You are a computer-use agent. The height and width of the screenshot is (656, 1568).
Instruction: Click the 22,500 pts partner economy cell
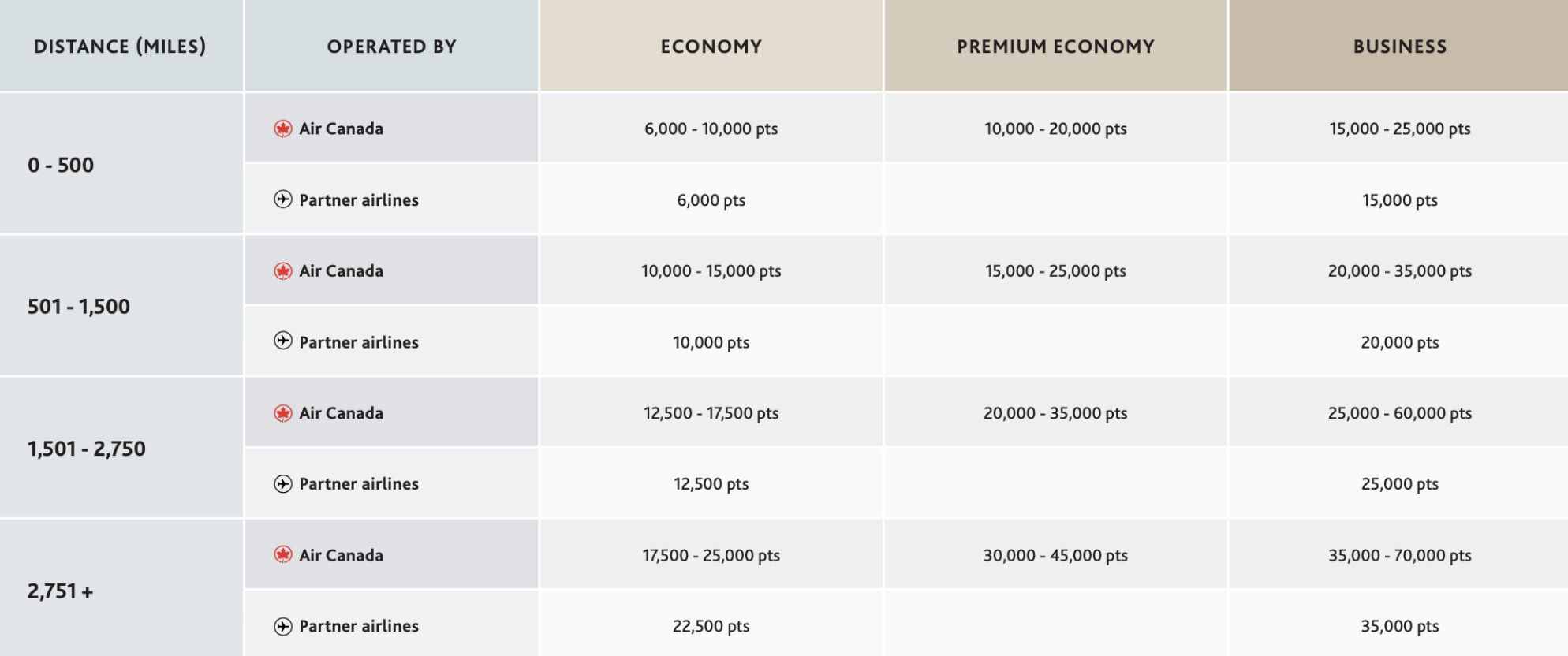pos(711,626)
